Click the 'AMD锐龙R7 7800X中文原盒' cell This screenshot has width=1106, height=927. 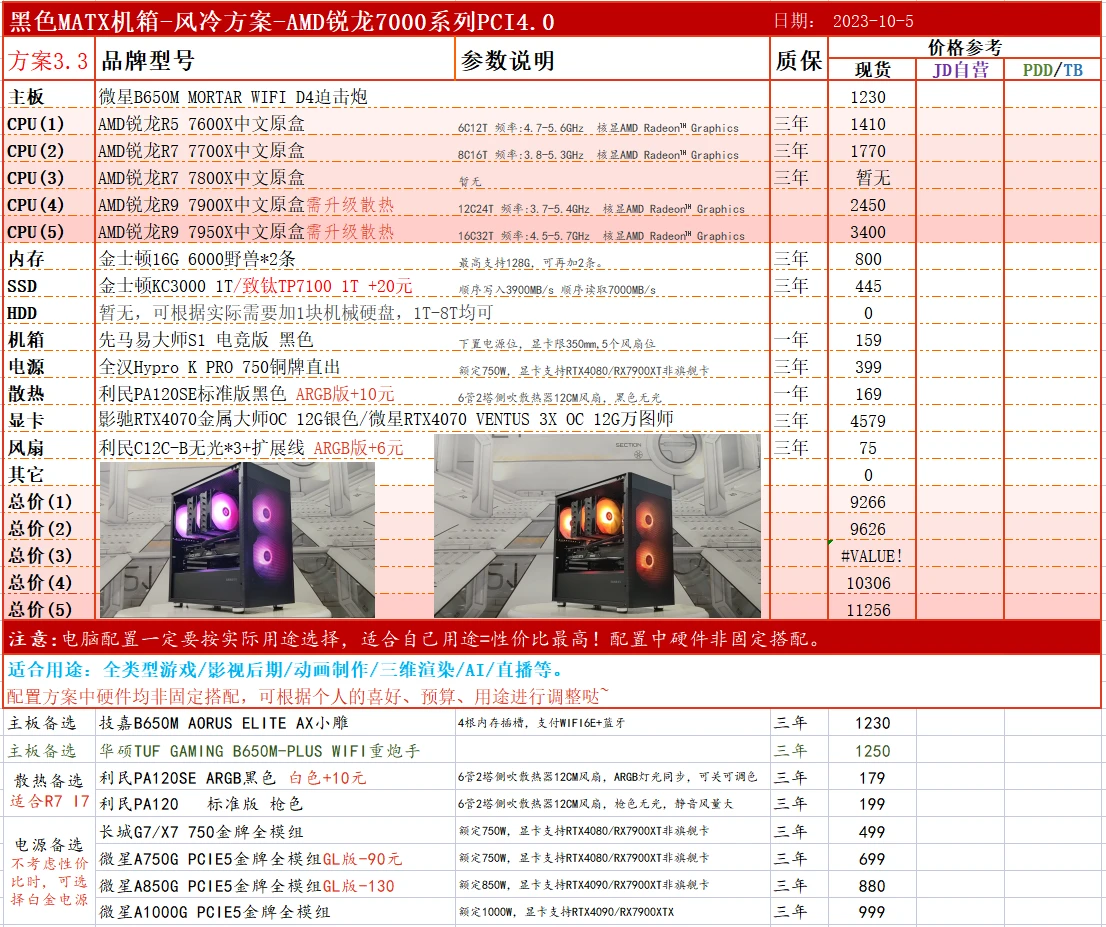click(201, 177)
